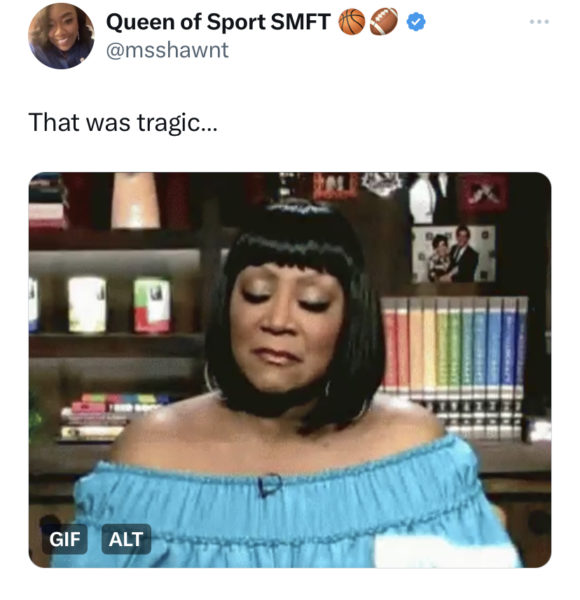
Task: Click the rainbow-colored book set
Action: tap(454, 346)
